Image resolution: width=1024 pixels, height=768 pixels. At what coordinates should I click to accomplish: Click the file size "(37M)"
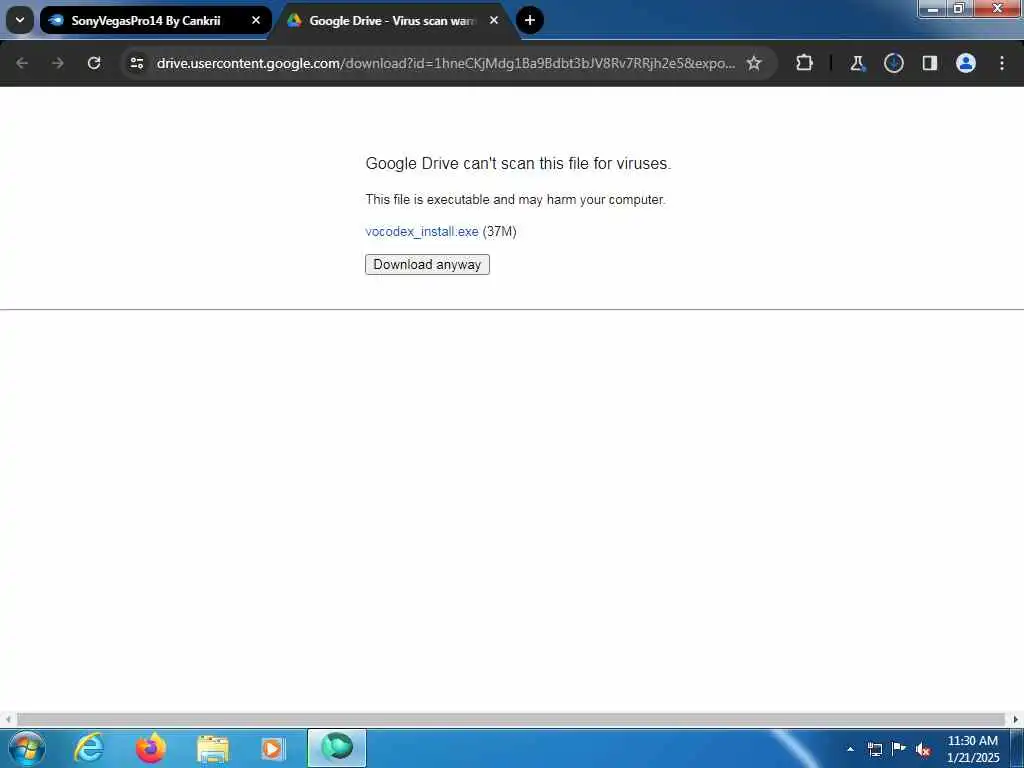pyautogui.click(x=500, y=231)
